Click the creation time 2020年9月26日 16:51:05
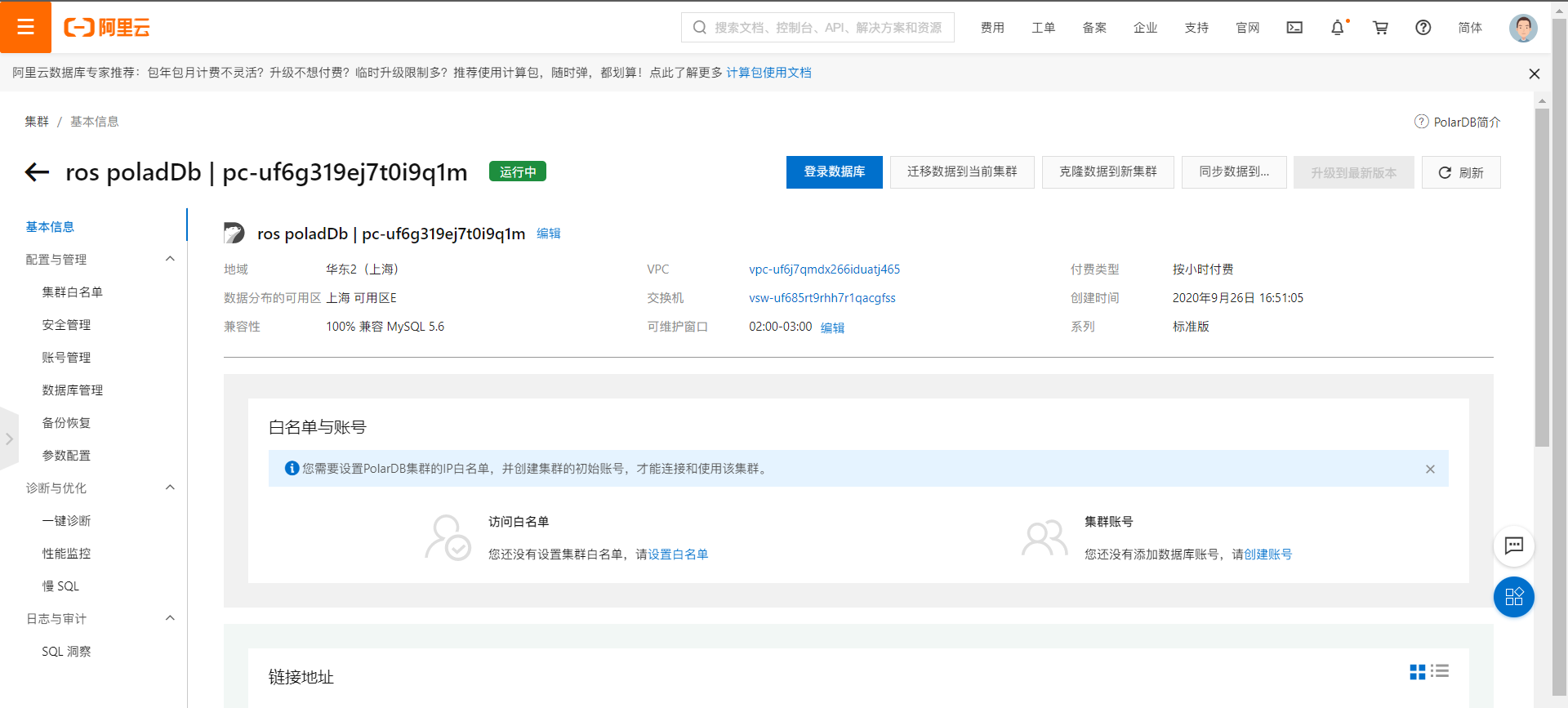 click(1237, 298)
